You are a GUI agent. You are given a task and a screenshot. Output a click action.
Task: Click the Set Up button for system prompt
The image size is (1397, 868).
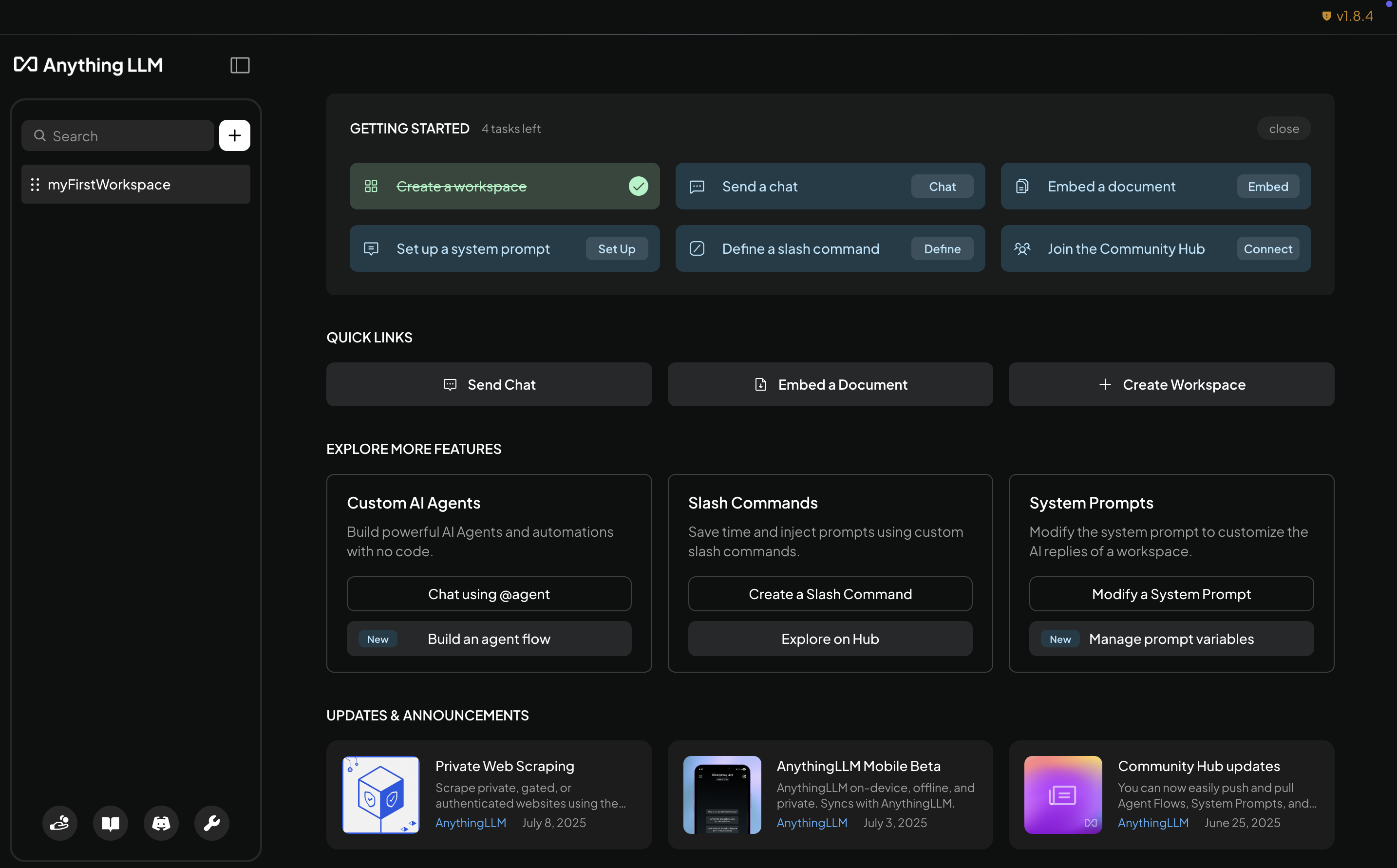(617, 248)
